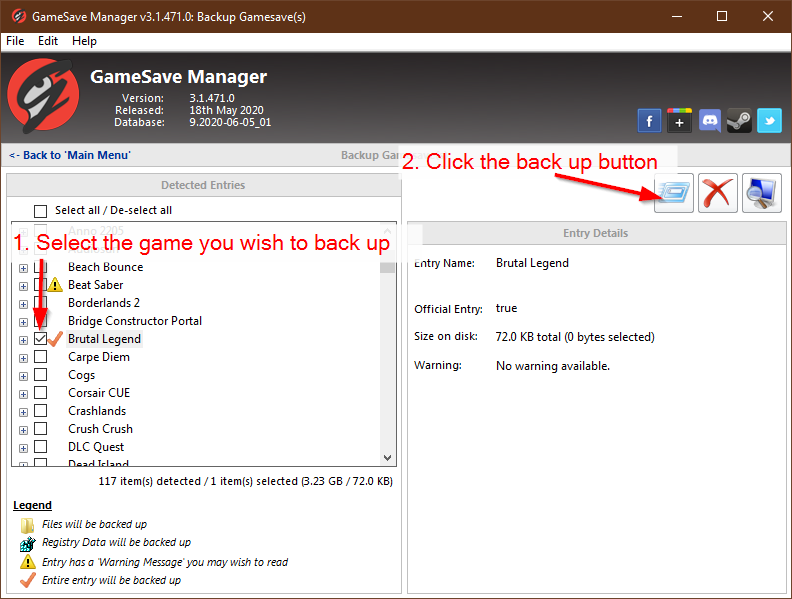Click the entries list scrollbar thumb
The width and height of the screenshot is (792, 599).
click(387, 267)
